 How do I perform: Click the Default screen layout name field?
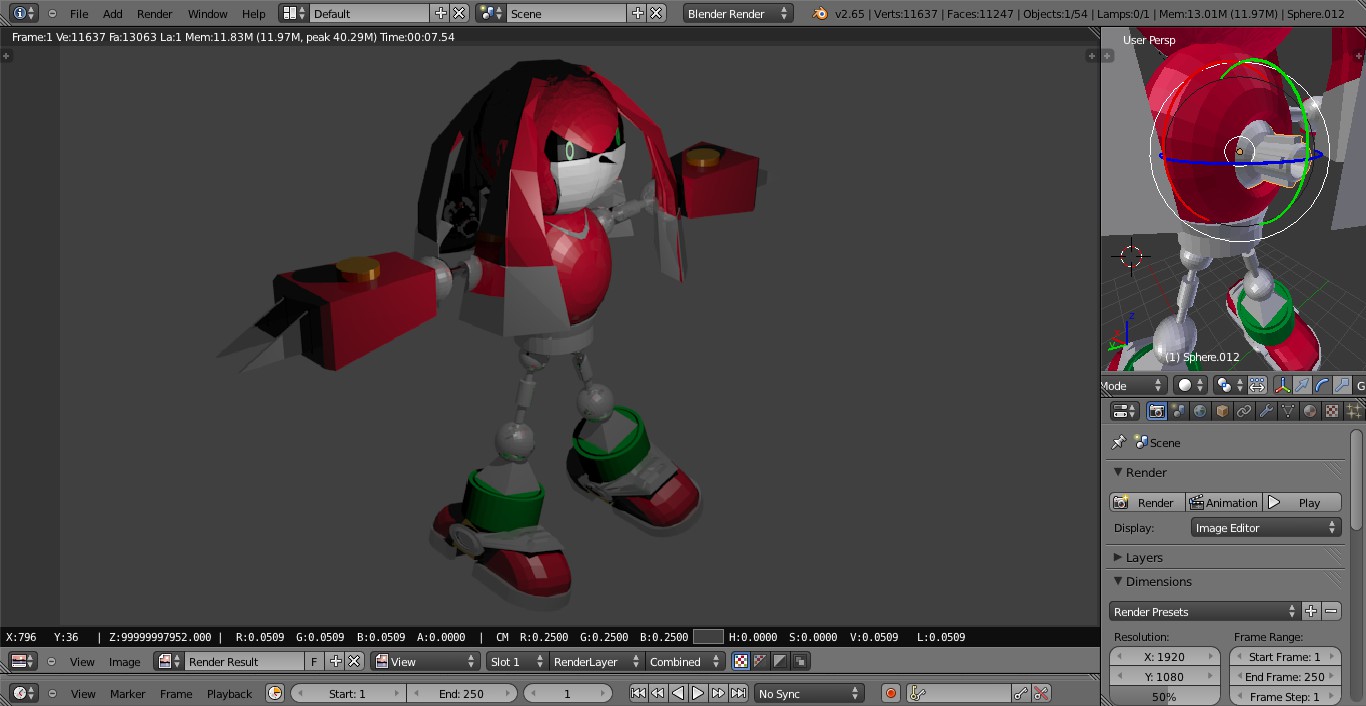370,13
